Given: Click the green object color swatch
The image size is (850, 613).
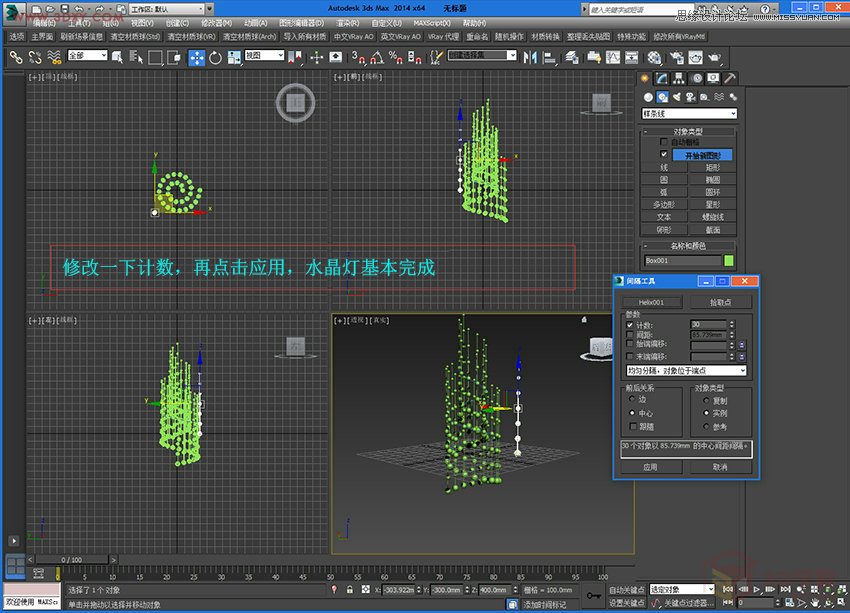Looking at the screenshot, I should (729, 261).
